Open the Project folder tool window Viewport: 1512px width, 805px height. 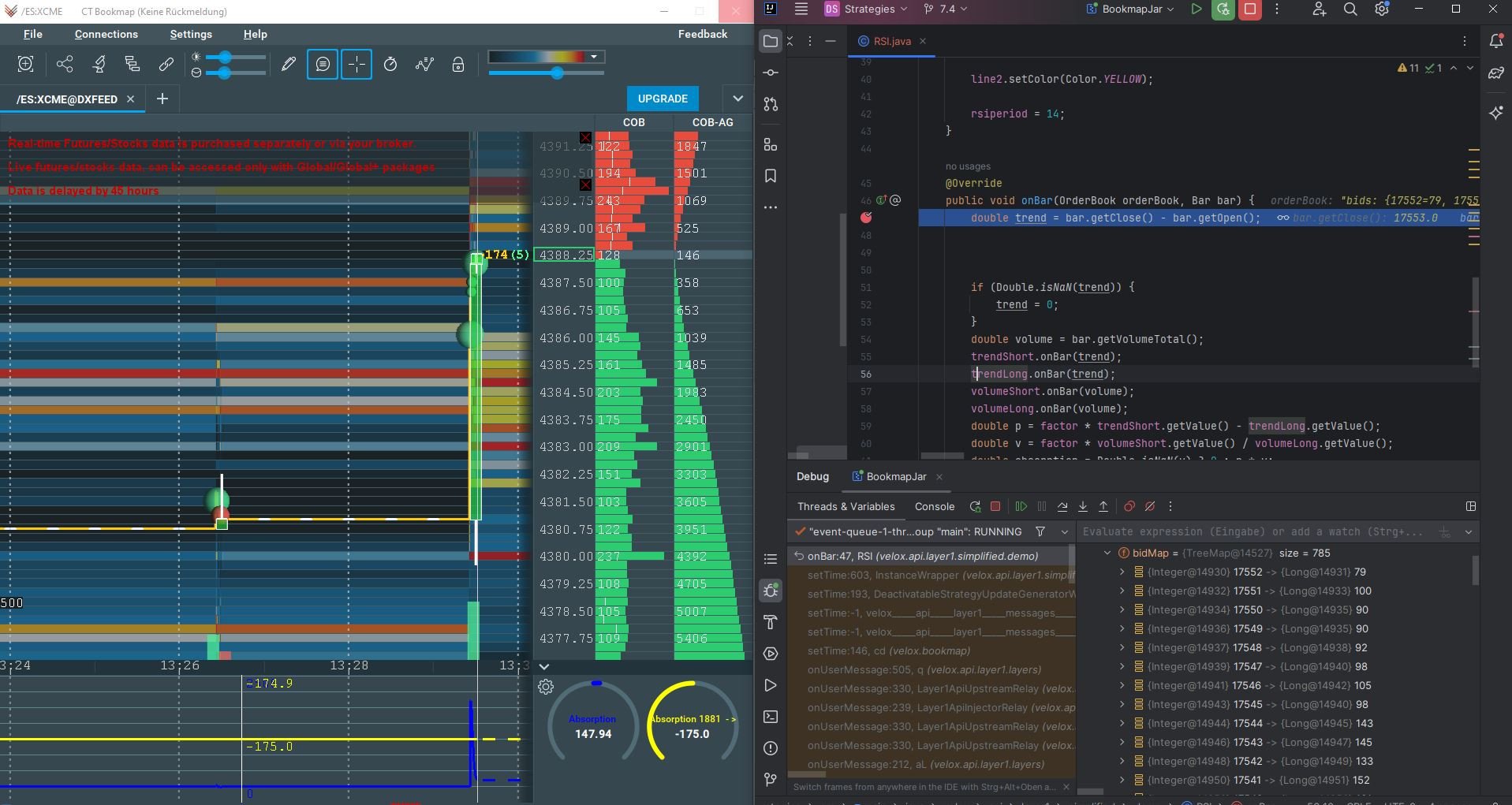(771, 41)
